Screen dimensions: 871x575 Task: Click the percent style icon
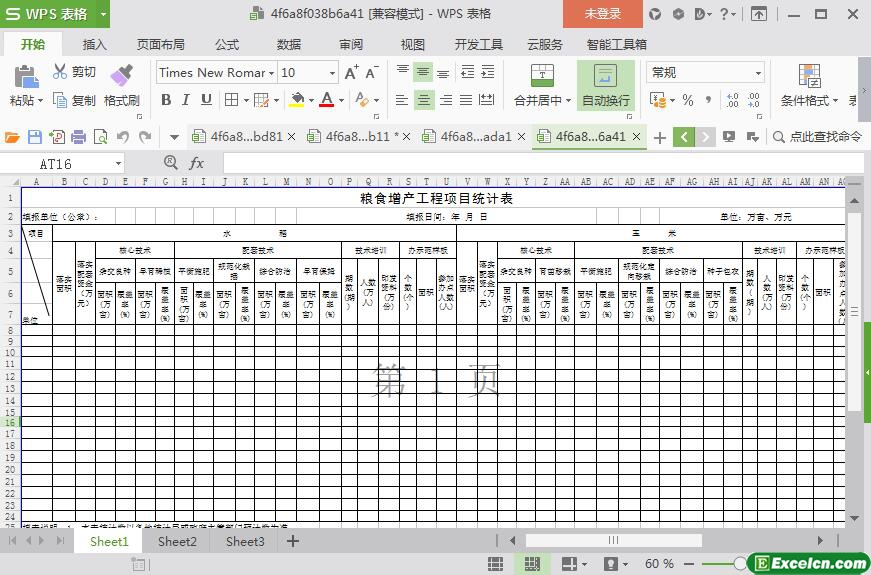[x=687, y=100]
